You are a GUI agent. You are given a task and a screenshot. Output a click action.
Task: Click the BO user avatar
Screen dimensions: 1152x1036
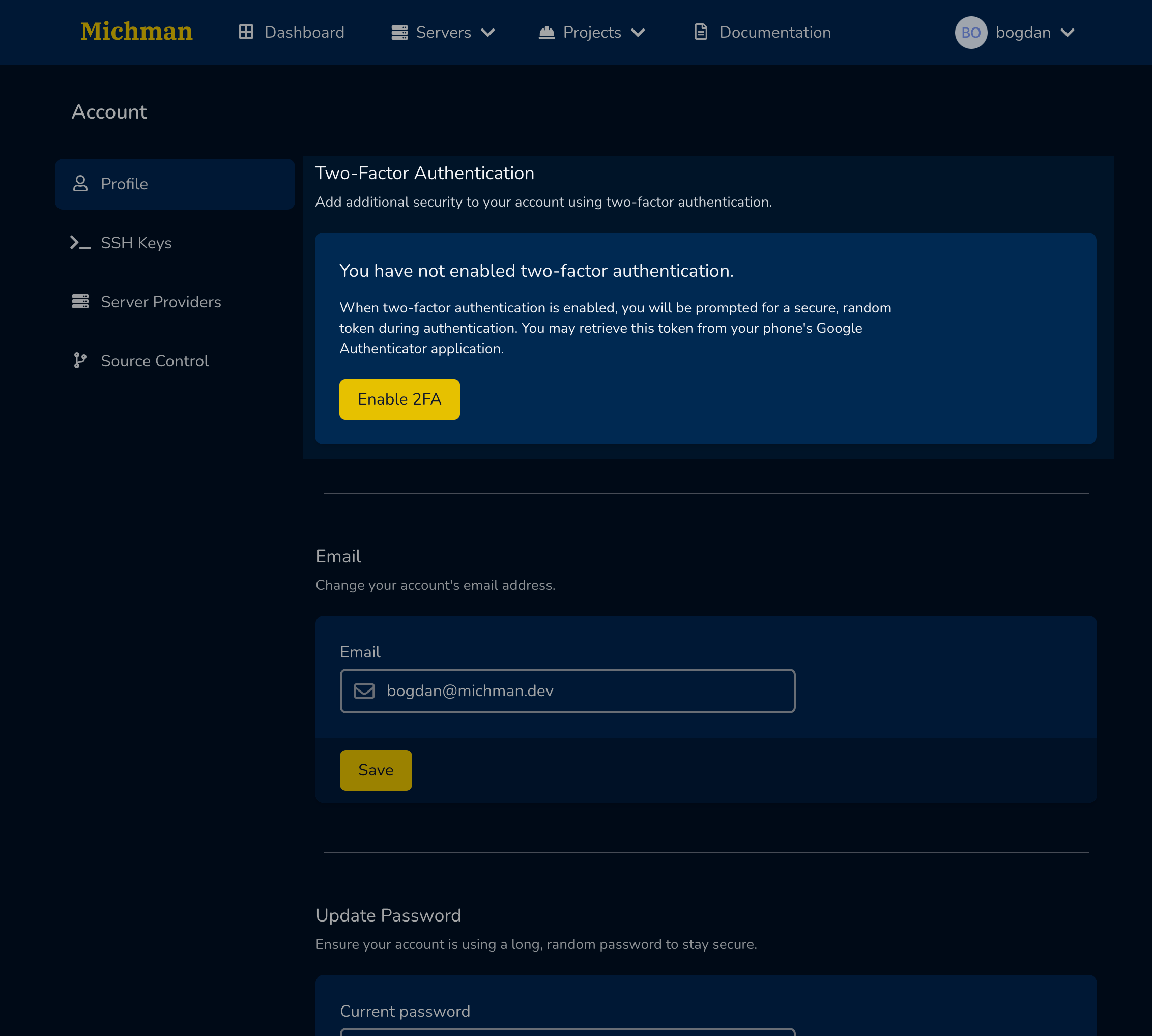[970, 33]
